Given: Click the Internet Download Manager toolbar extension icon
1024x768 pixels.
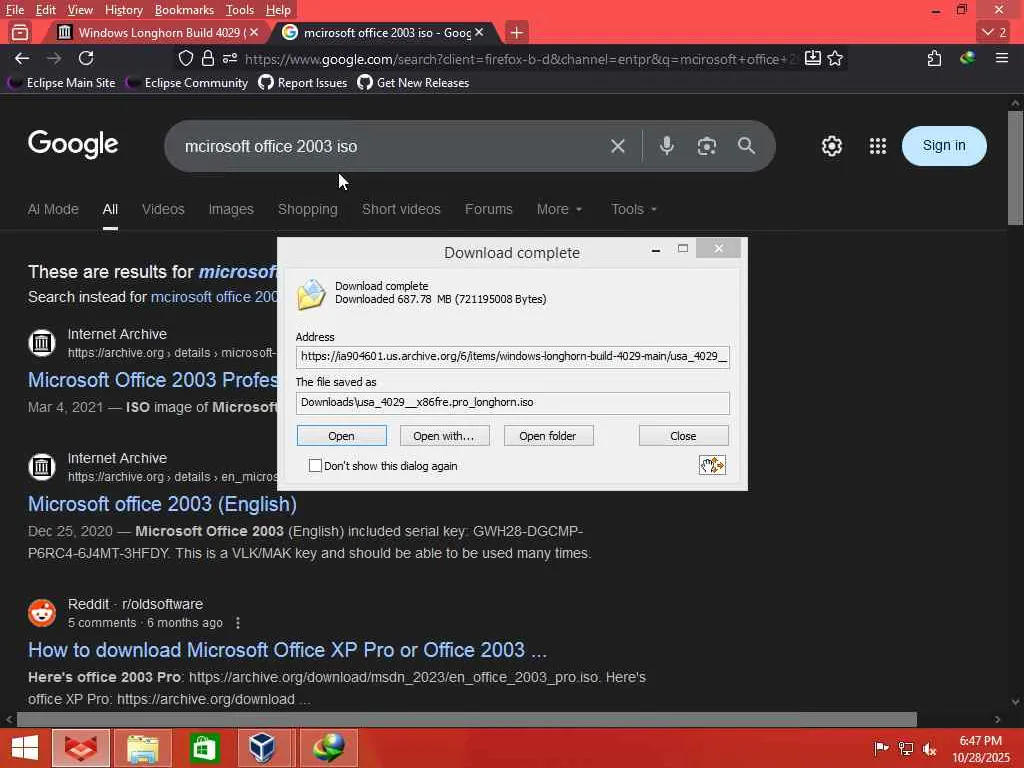Looking at the screenshot, I should coord(967,58).
